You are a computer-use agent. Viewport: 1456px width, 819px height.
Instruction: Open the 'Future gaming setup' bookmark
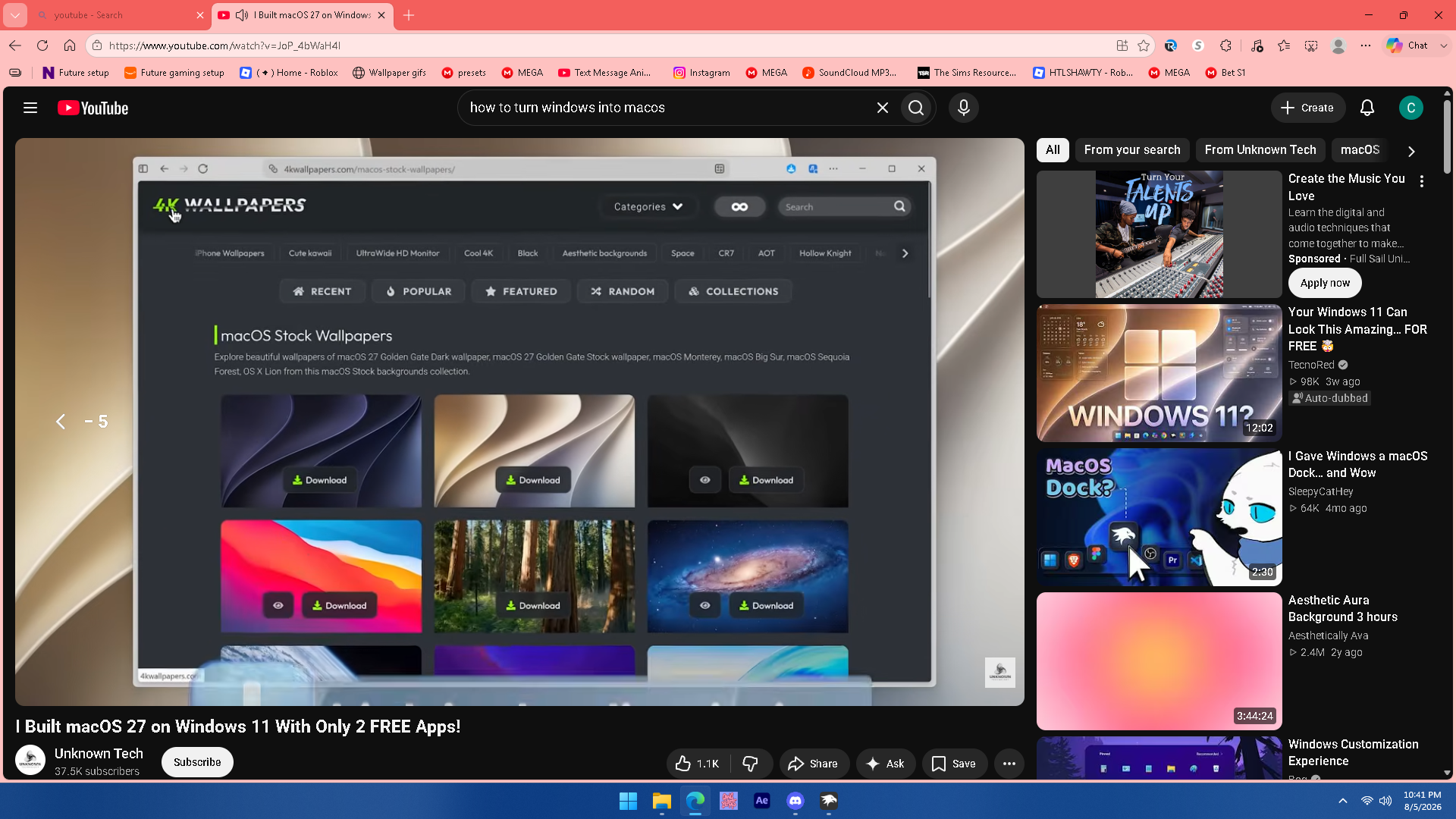[x=174, y=73]
